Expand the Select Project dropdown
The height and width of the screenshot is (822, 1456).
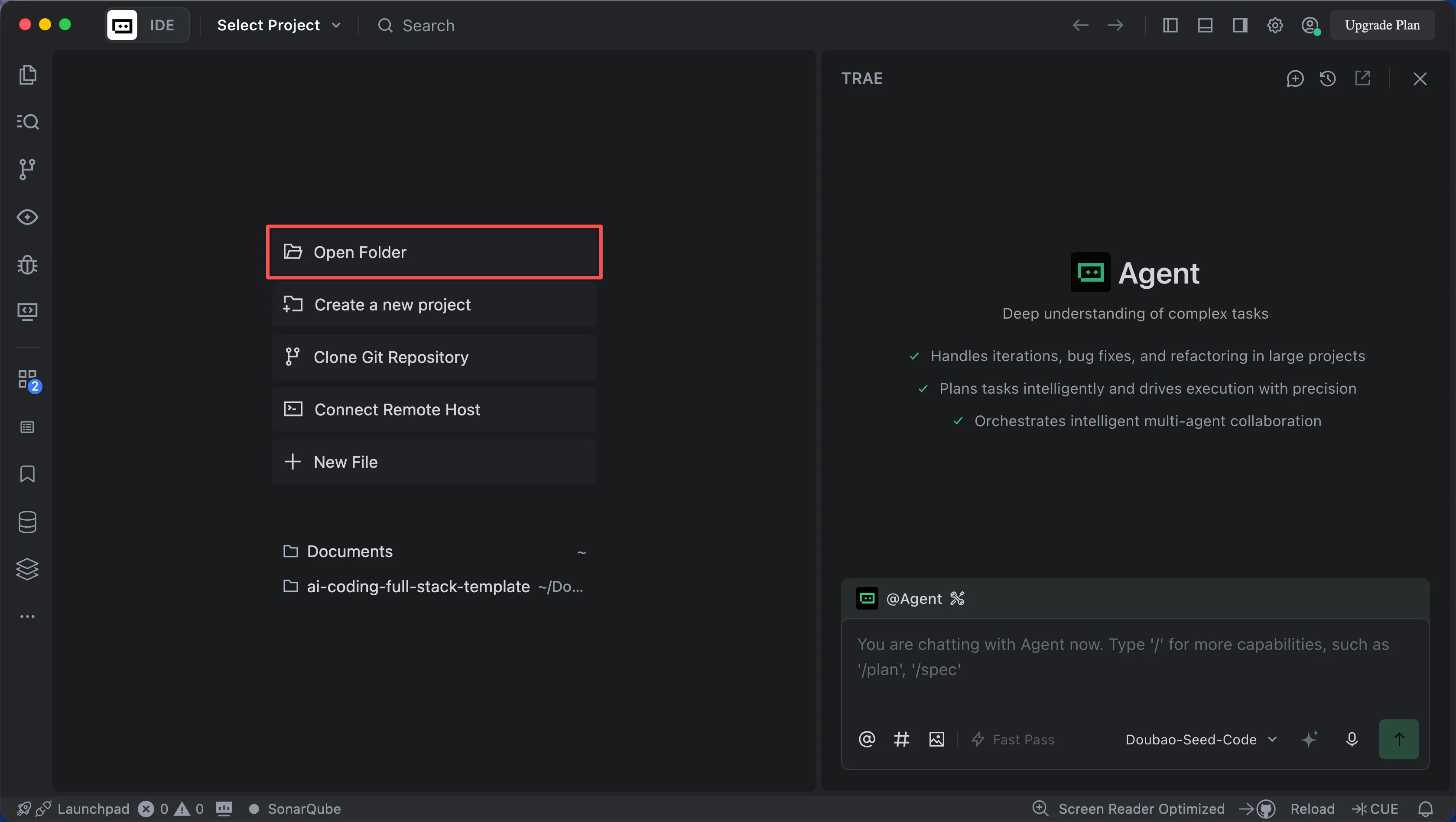pyautogui.click(x=279, y=26)
